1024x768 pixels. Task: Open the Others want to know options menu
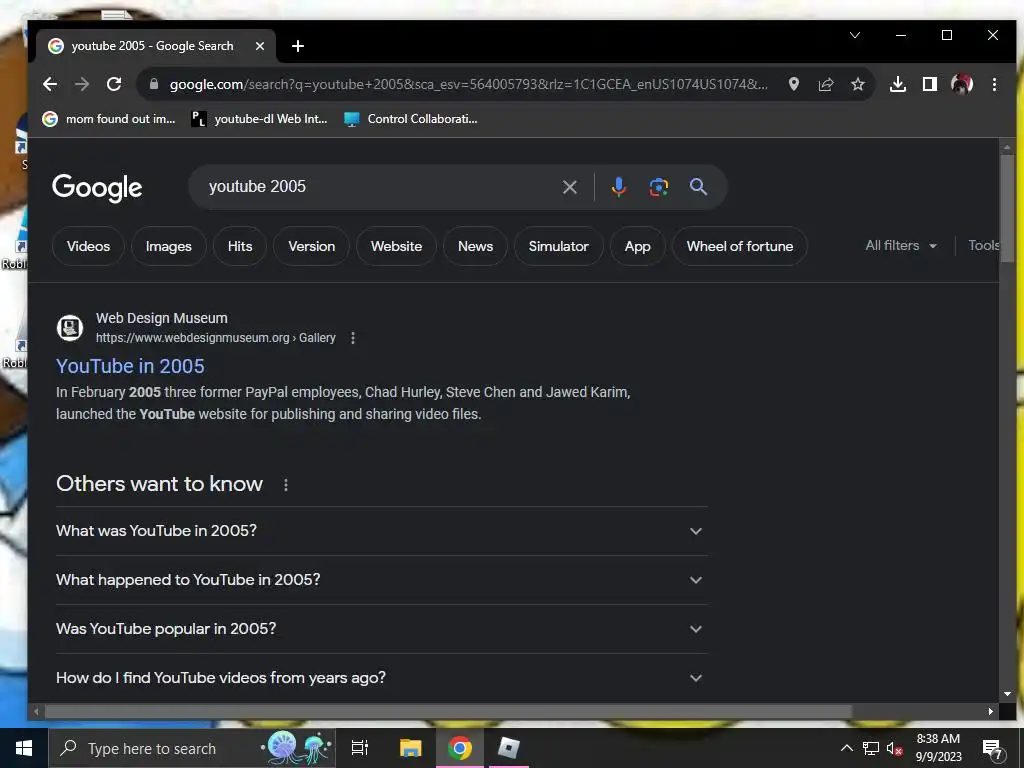point(285,485)
